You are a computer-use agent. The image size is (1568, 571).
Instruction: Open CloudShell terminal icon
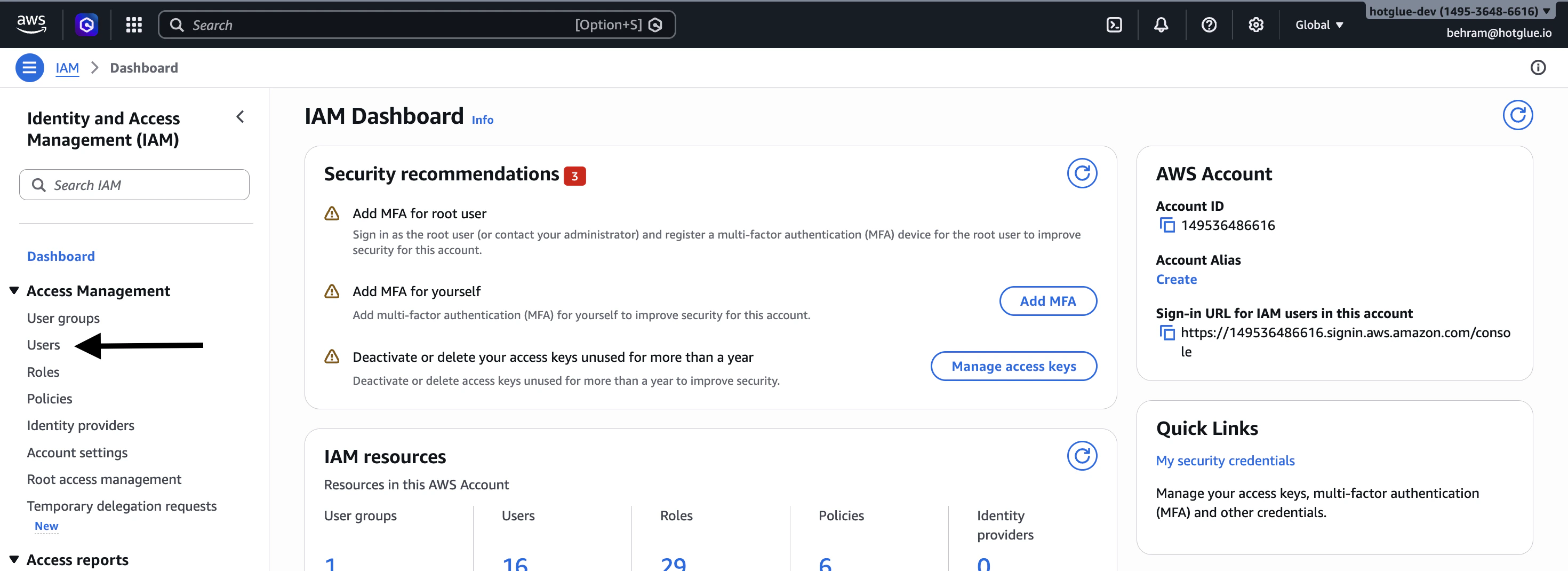click(1114, 25)
